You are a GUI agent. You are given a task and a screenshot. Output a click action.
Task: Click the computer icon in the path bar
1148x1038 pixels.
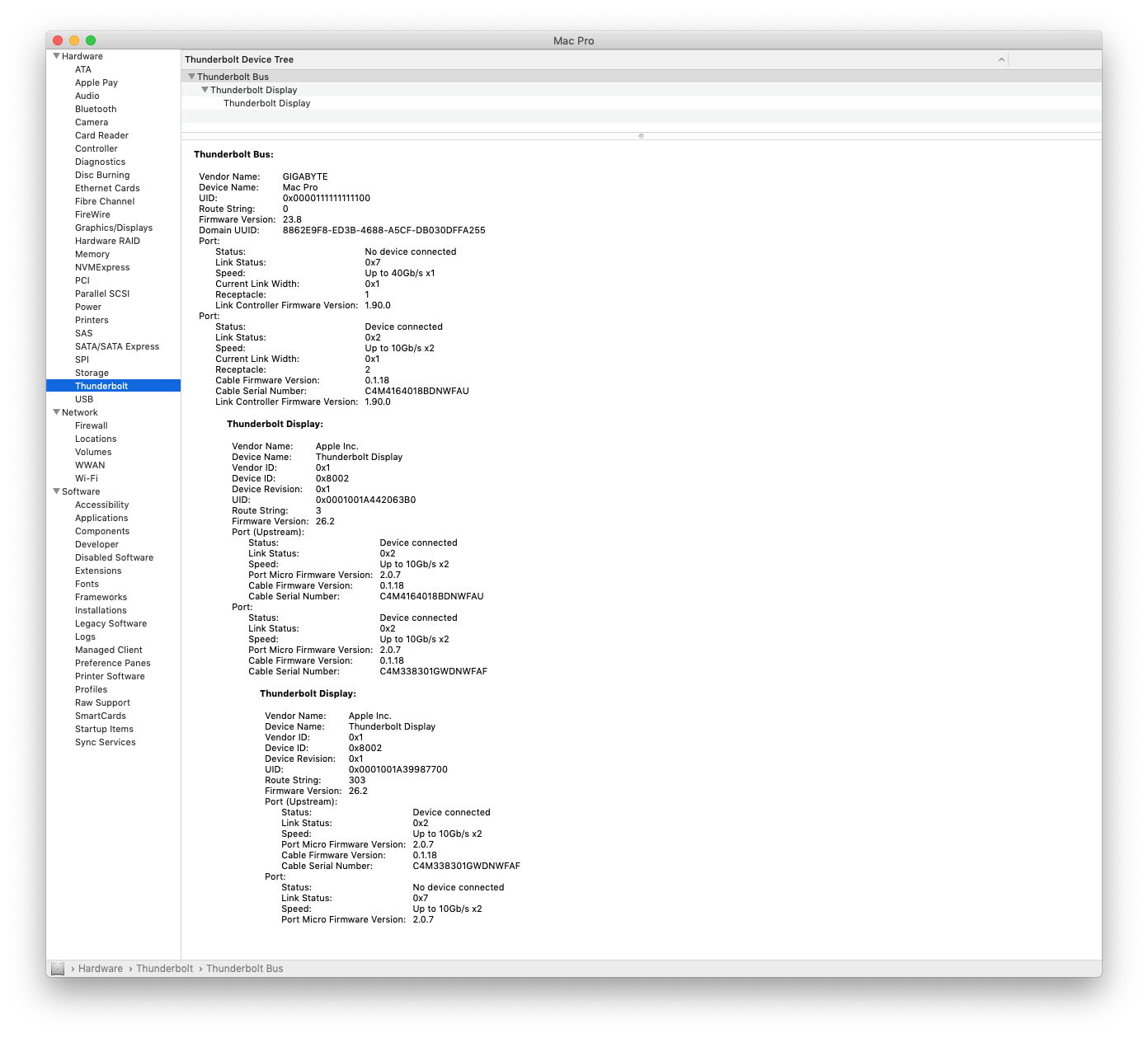[58, 969]
